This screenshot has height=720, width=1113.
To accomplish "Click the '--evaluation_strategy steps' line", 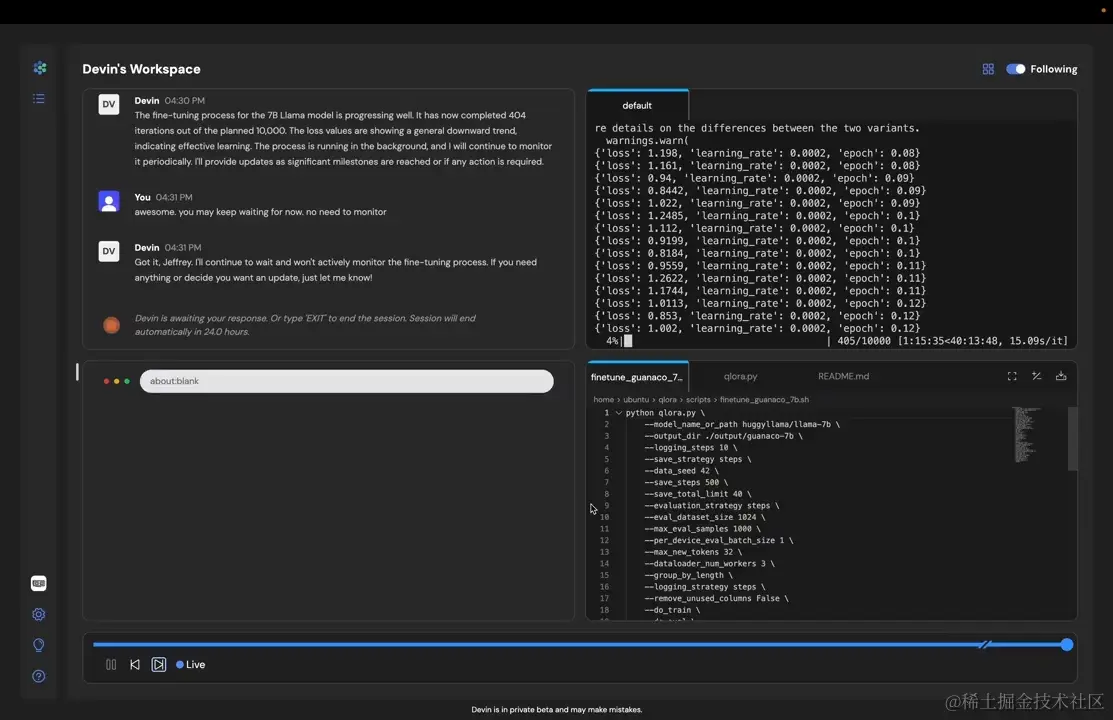I will pos(711,506).
